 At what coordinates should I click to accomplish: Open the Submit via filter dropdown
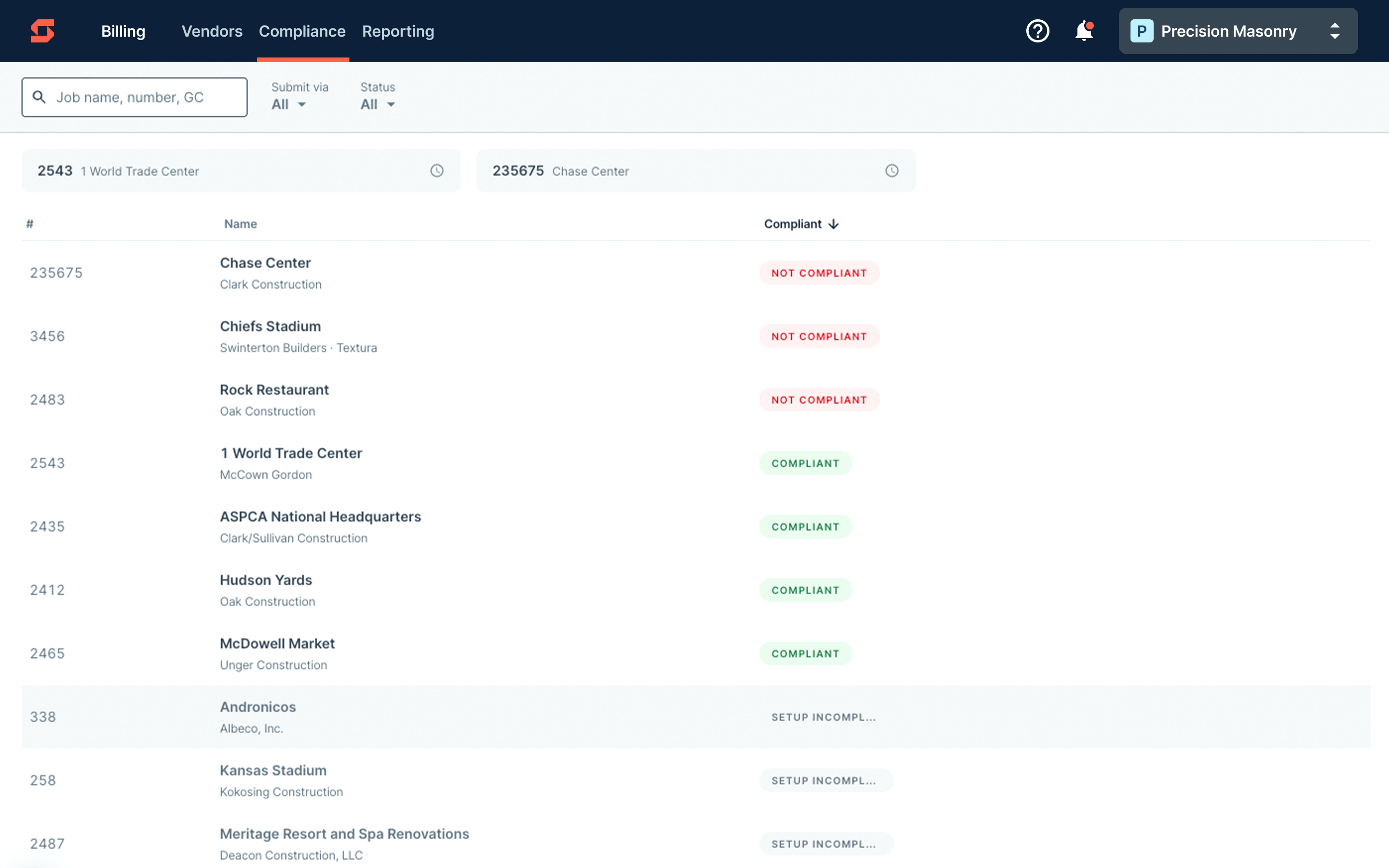289,104
